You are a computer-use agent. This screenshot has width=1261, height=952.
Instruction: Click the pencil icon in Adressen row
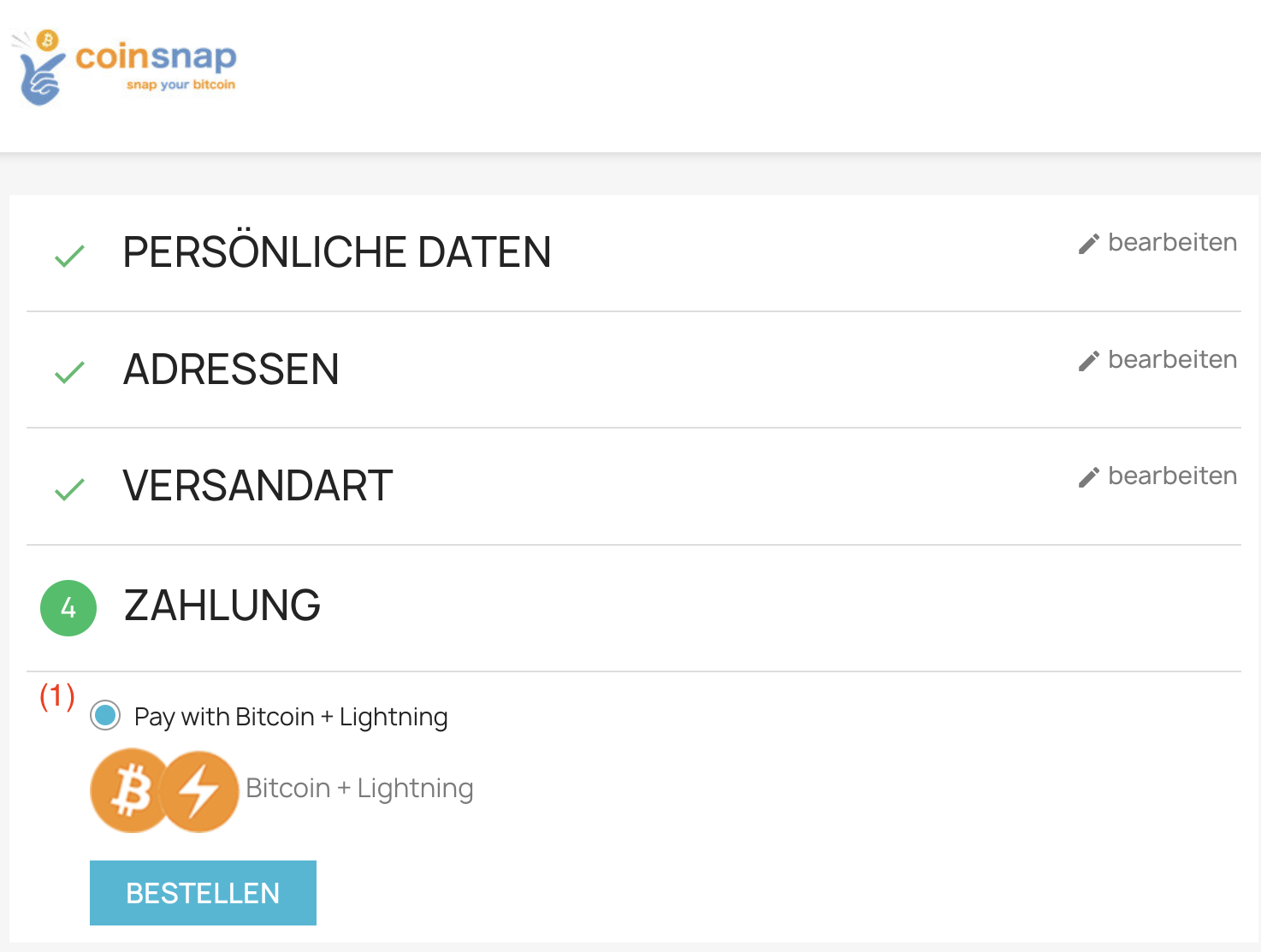click(1088, 362)
